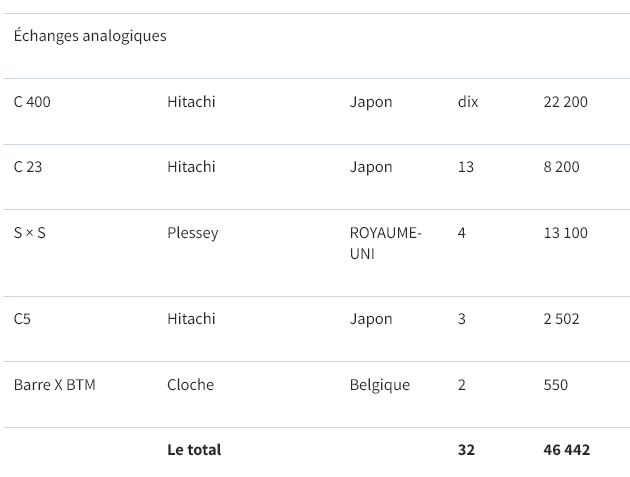
Task: Click Hitachi in the C 400 row
Action: click(191, 102)
